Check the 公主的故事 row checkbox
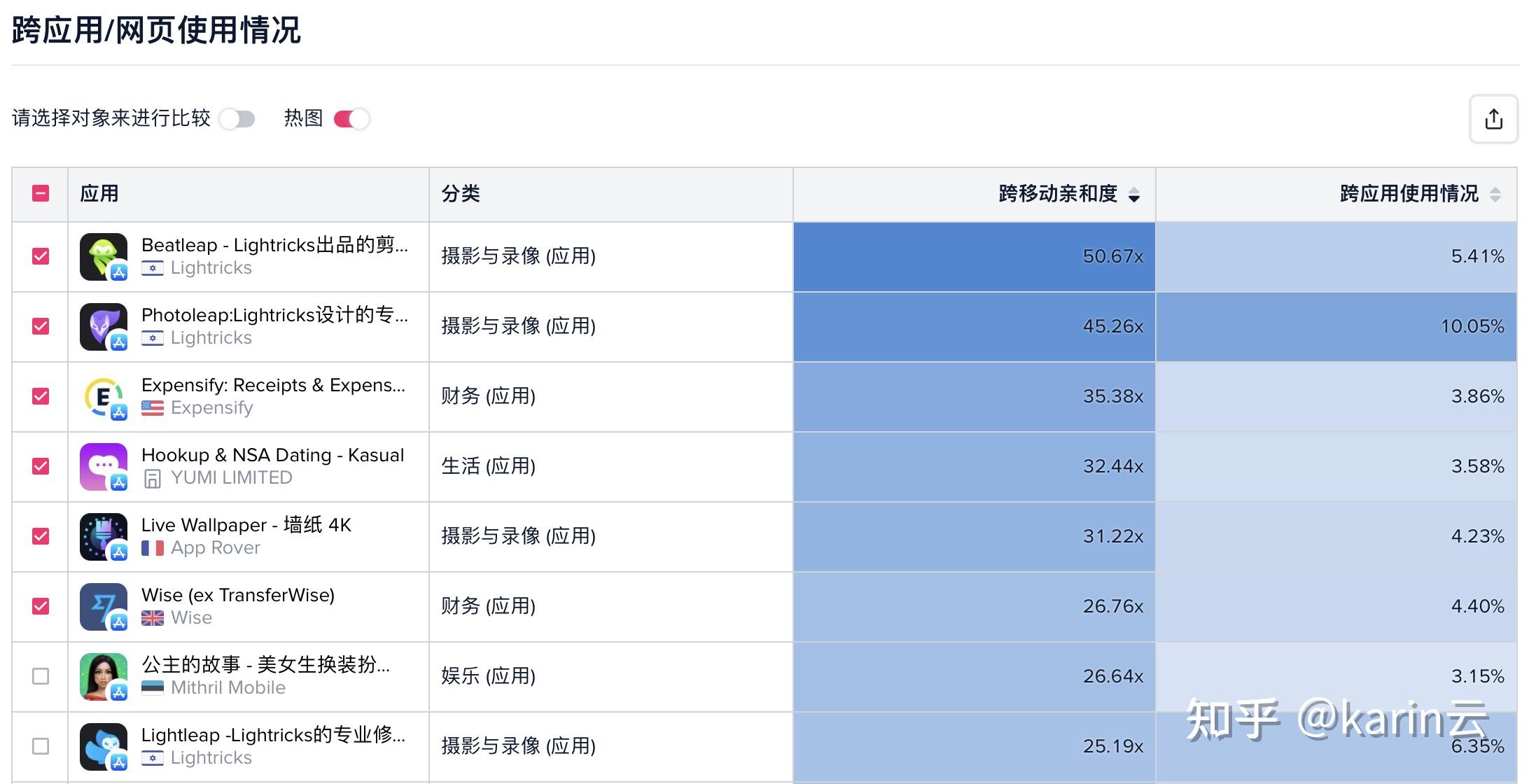Screen dimensions: 1529x784 click(x=41, y=676)
